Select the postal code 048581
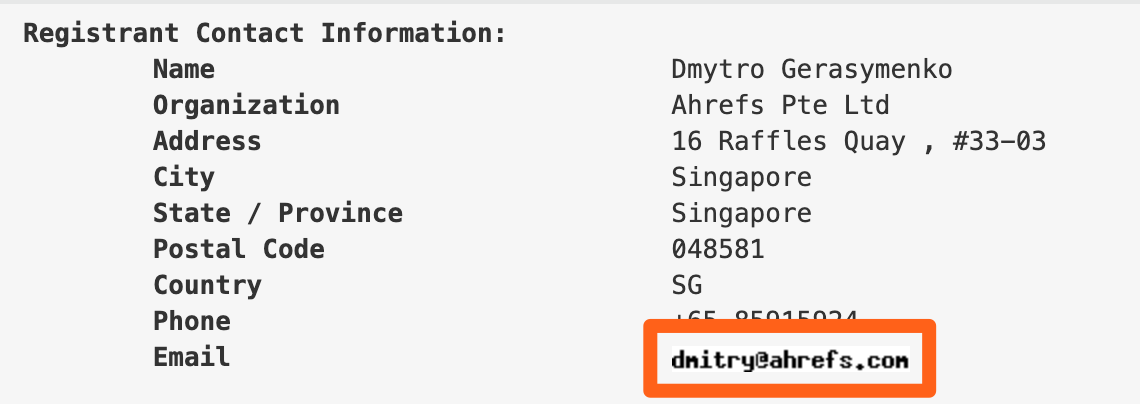This screenshot has height=404, width=1140. (718, 249)
